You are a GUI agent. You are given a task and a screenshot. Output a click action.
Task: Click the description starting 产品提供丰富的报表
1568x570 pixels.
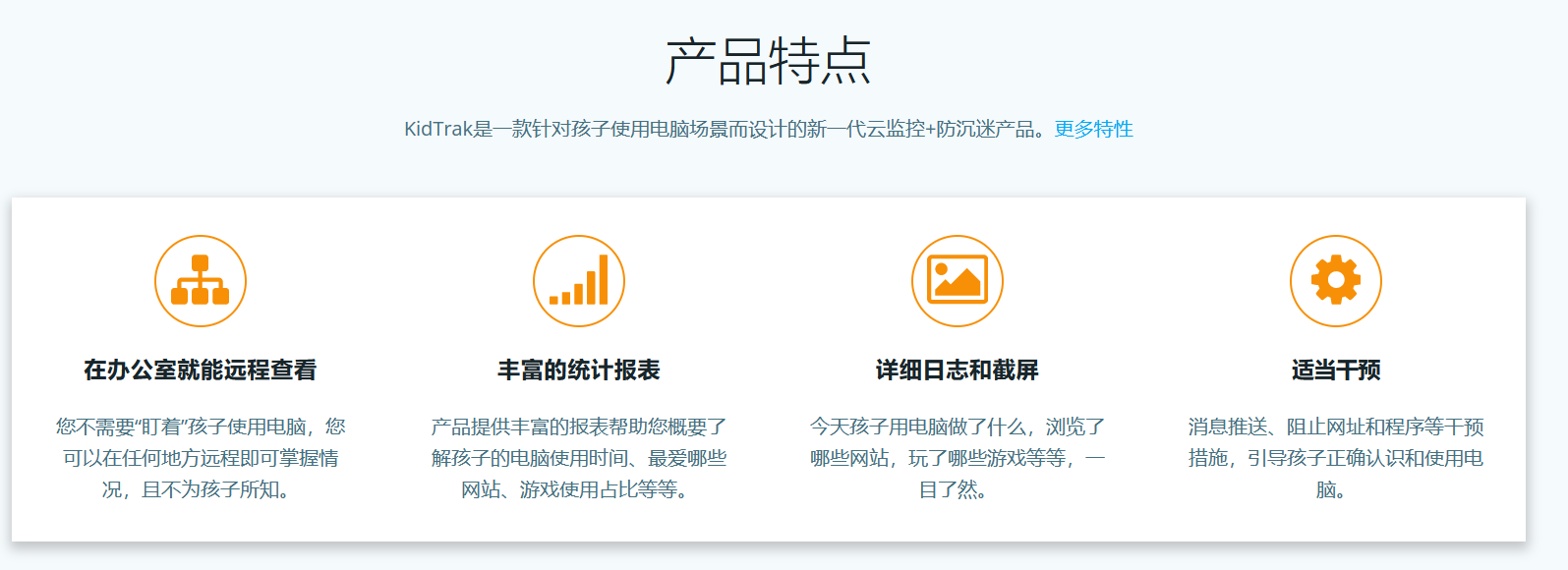[x=579, y=458]
